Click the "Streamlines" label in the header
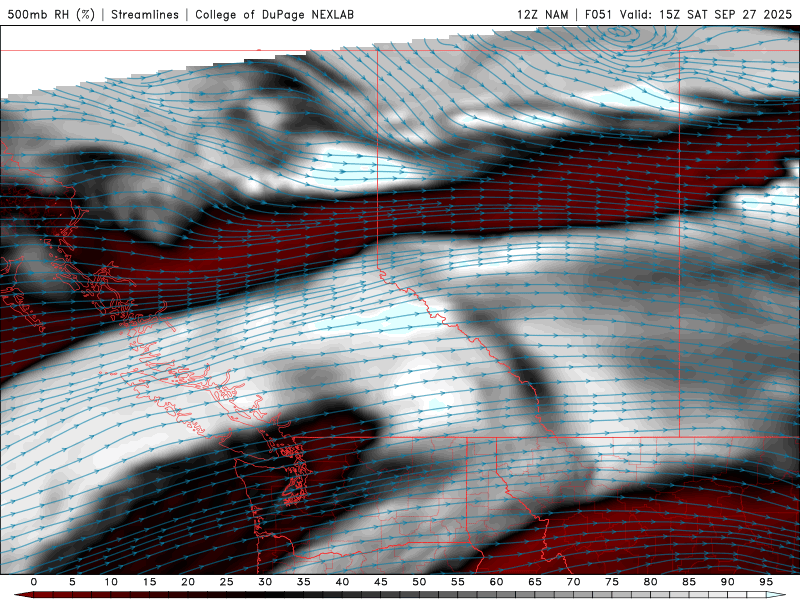800x600 pixels. (x=145, y=14)
